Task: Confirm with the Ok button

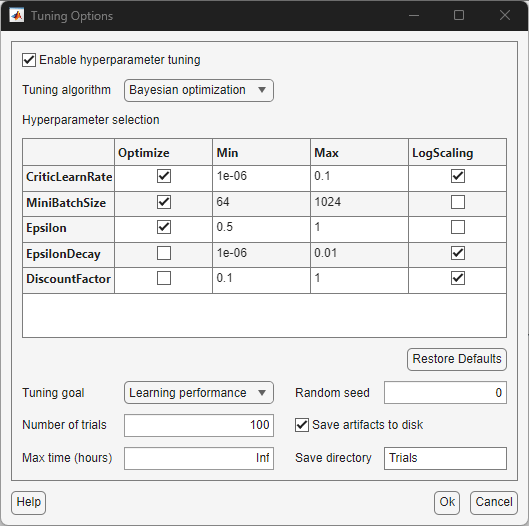Action: click(447, 503)
